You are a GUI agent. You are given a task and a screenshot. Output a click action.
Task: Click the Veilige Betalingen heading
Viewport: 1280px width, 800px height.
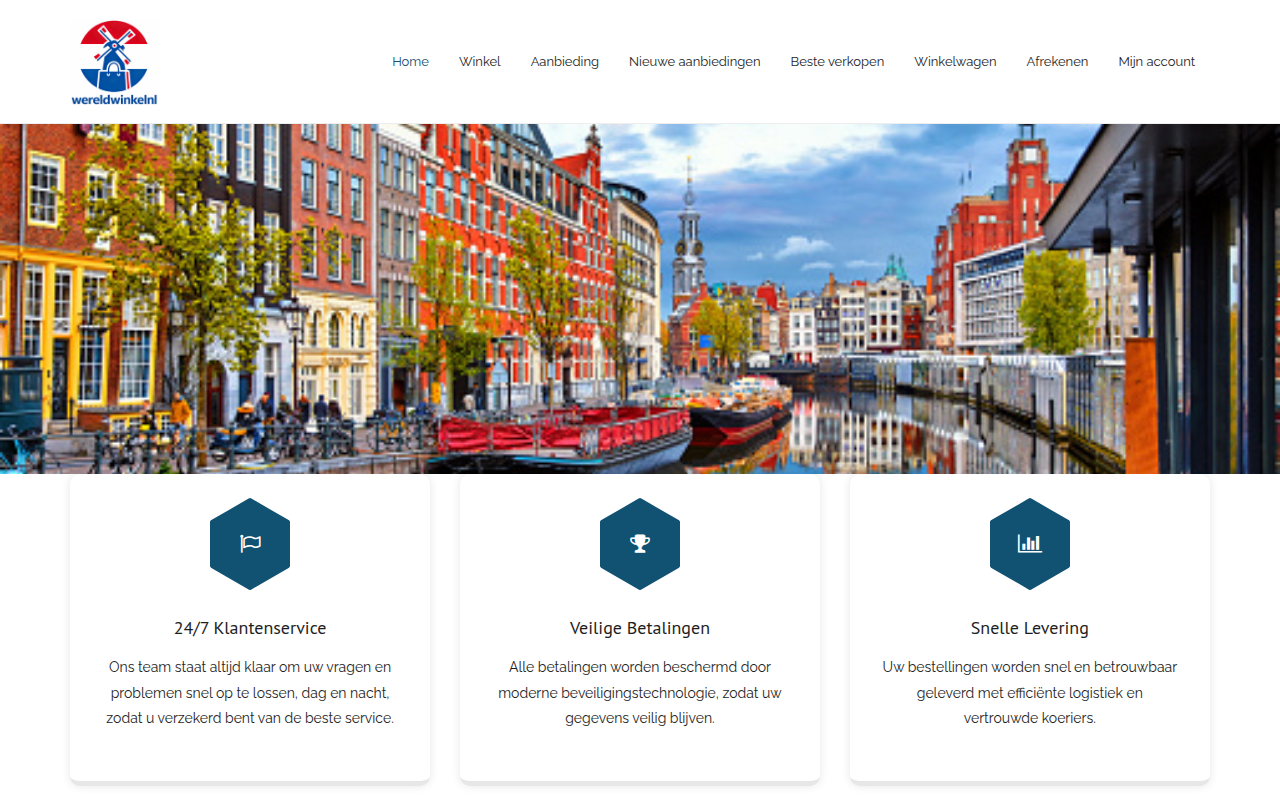point(640,629)
